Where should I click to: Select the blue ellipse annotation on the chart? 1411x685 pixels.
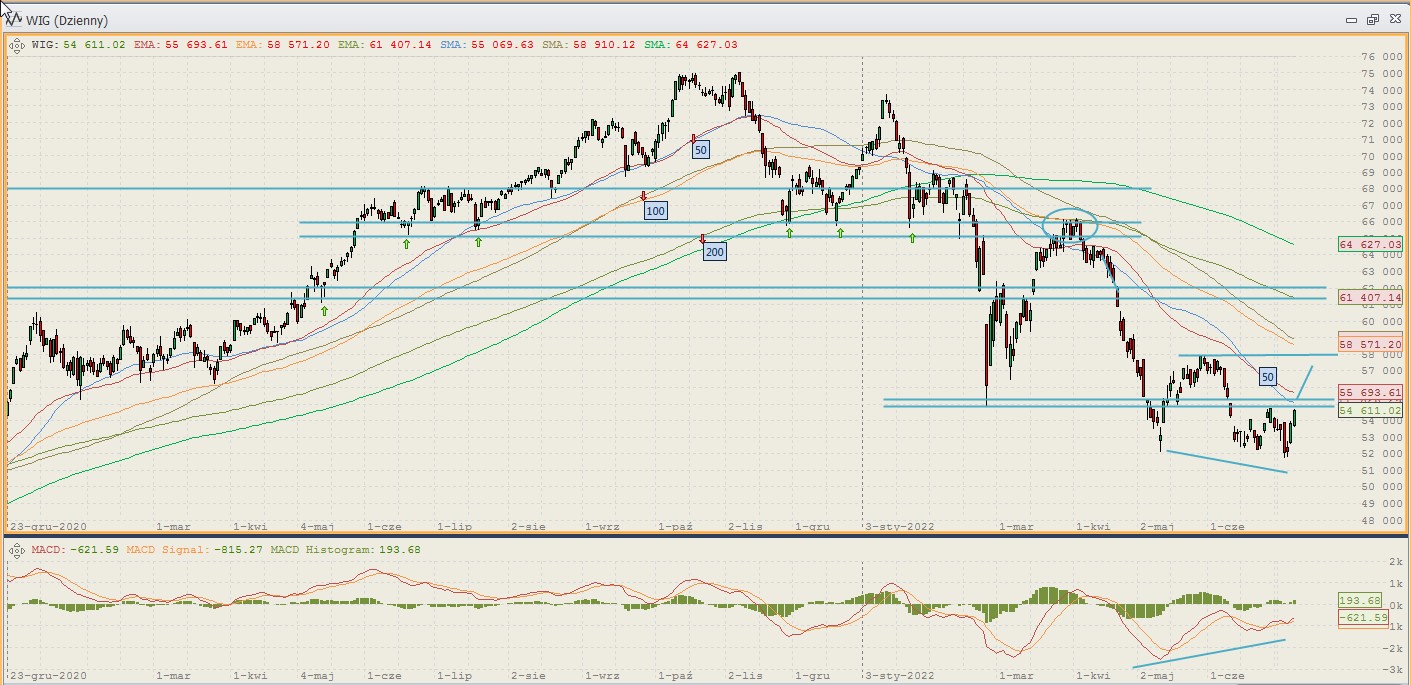click(1069, 227)
